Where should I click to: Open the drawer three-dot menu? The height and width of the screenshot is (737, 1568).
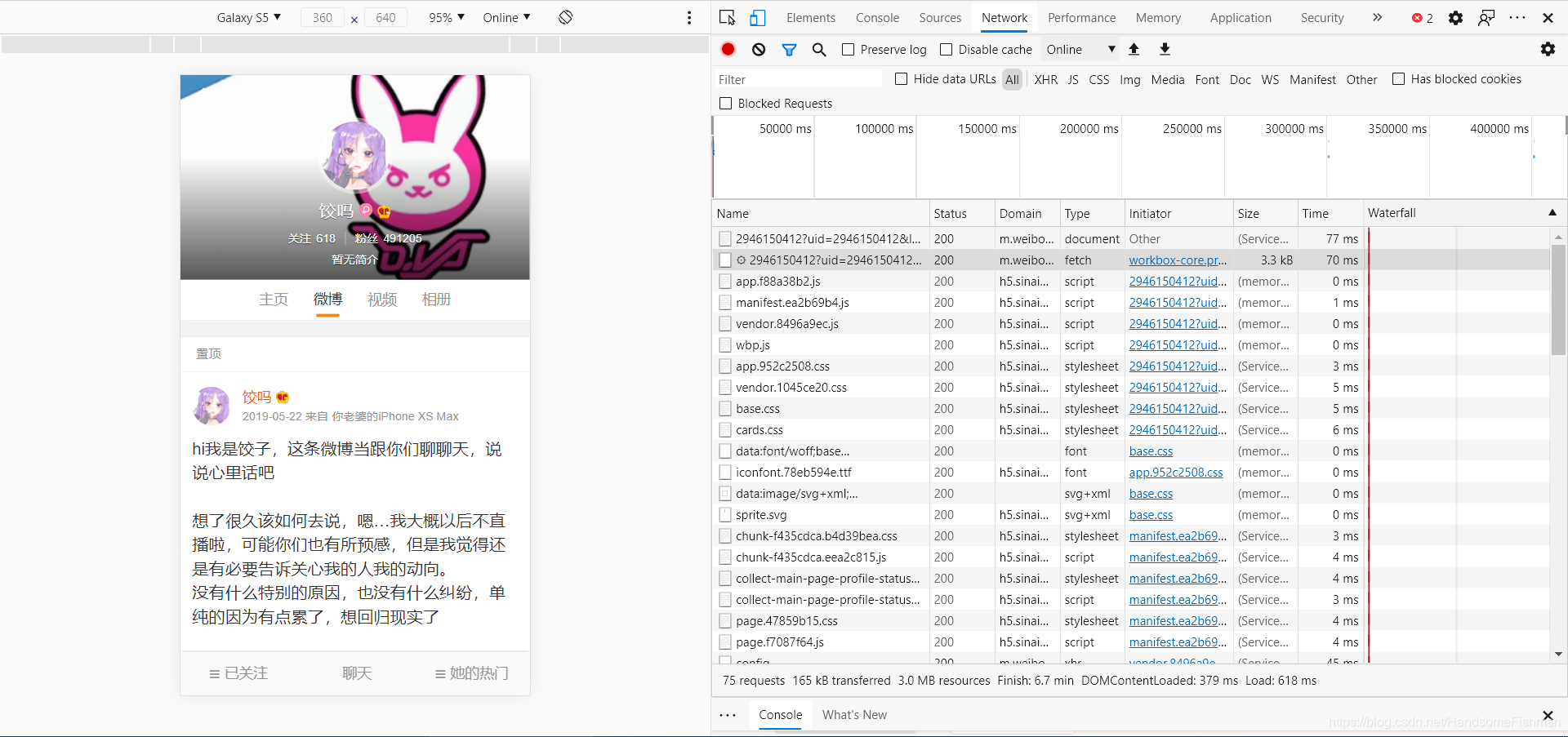728,715
